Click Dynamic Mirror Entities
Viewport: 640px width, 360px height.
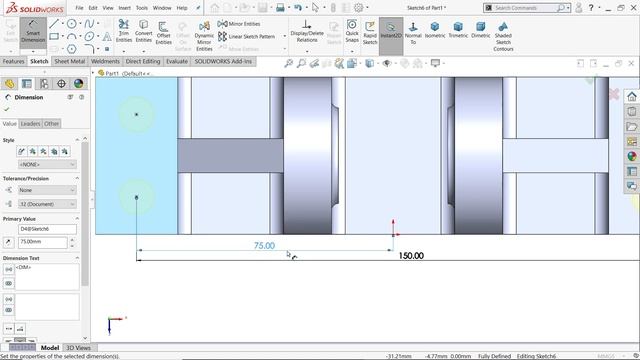click(204, 36)
